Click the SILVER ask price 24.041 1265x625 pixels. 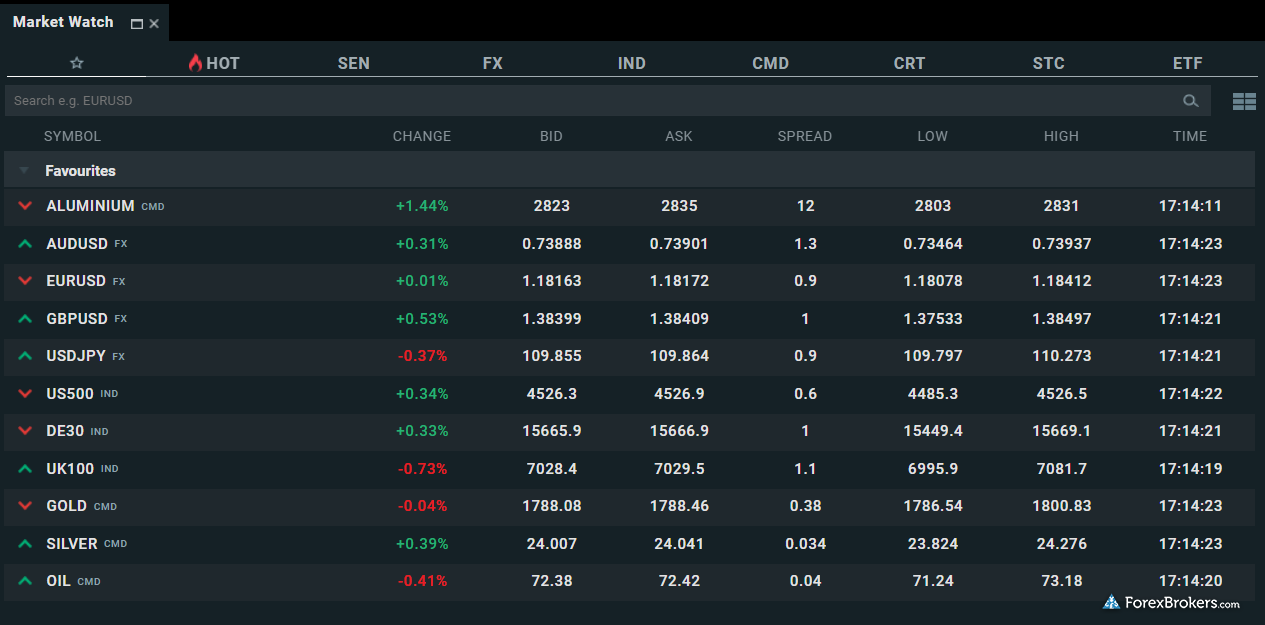(x=679, y=544)
